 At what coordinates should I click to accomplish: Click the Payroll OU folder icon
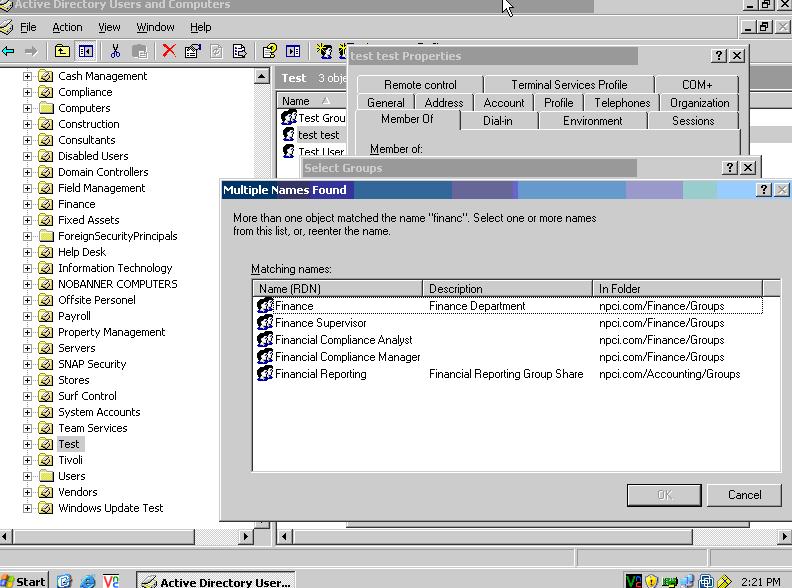(x=46, y=316)
